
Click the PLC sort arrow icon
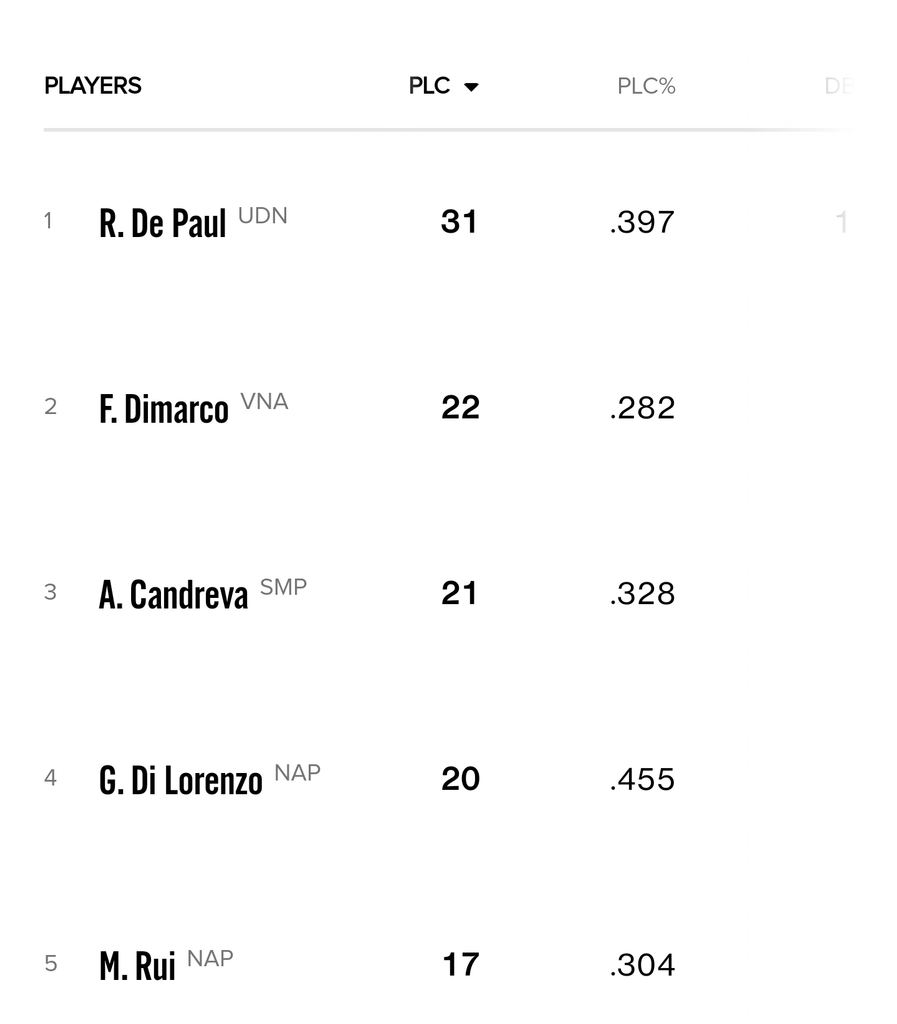pos(471,87)
